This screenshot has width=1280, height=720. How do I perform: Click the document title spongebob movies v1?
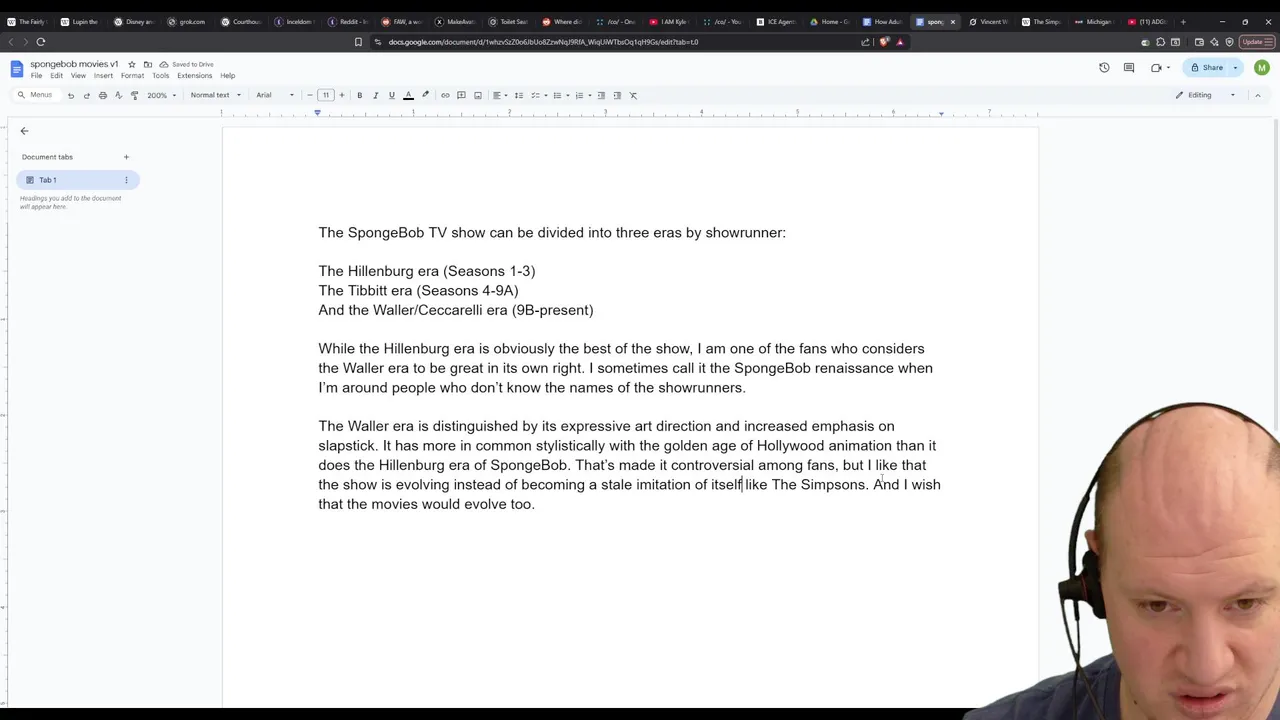[74, 64]
